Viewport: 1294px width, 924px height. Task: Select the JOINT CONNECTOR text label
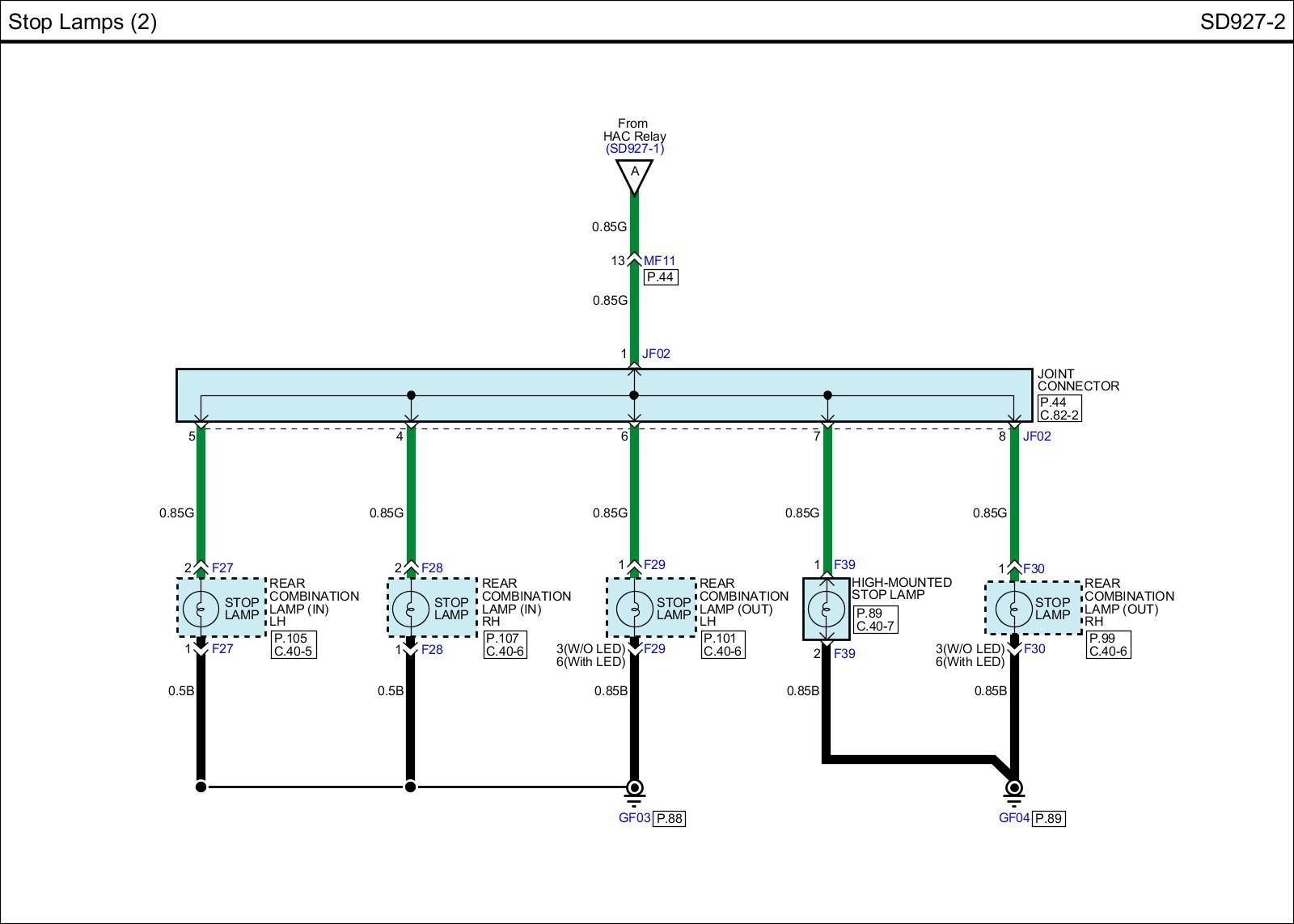(x=1078, y=380)
